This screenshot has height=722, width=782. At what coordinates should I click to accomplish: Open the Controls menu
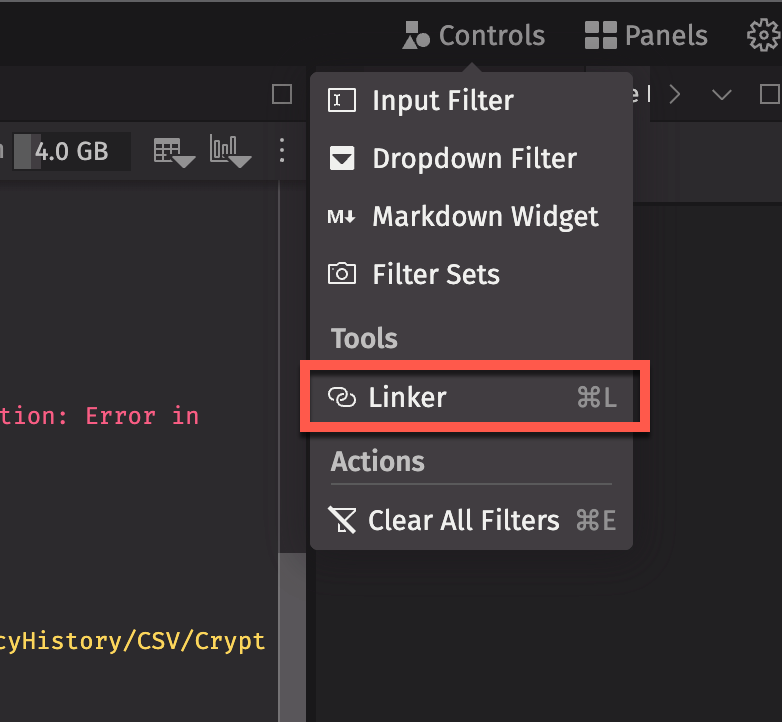pos(474,36)
